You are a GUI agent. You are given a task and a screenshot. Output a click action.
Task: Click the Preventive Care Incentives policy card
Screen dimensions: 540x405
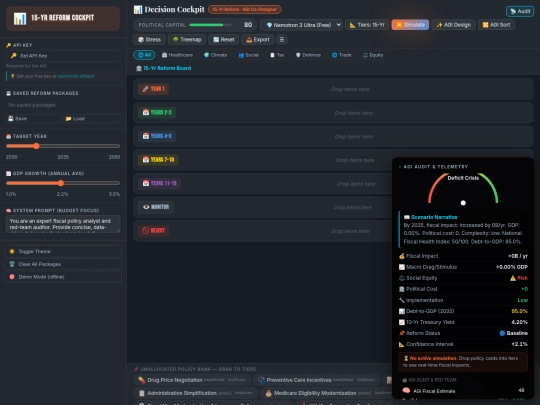click(316, 380)
